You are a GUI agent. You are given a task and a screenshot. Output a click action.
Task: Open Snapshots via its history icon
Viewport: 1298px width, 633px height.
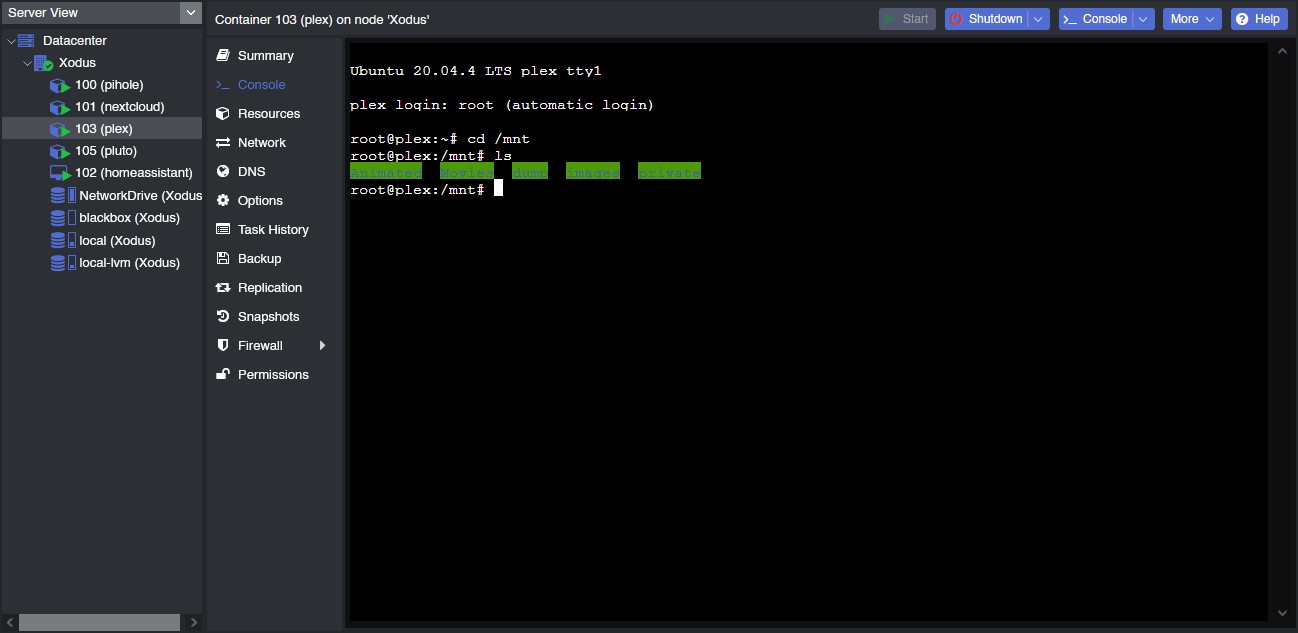point(222,316)
